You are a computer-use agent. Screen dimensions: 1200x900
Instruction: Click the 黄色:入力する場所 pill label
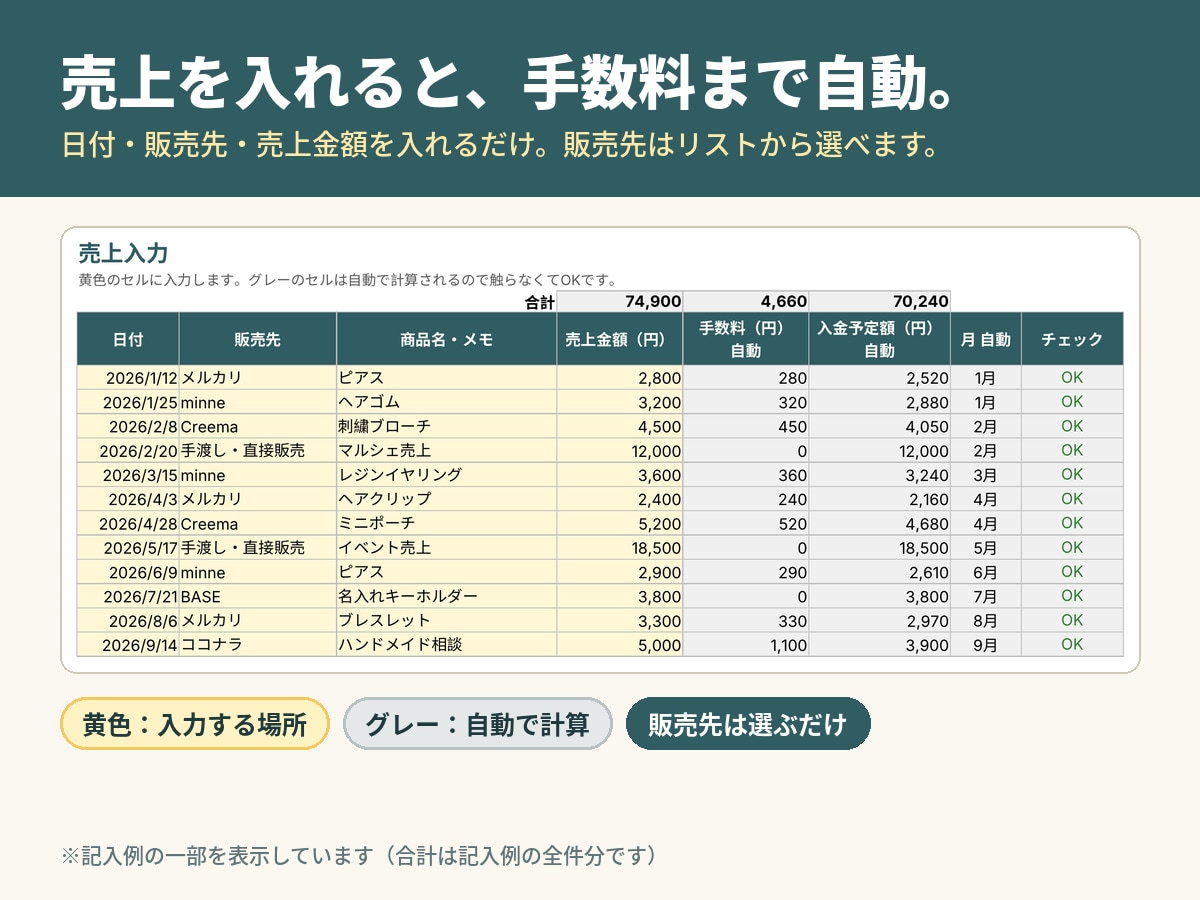click(x=195, y=724)
